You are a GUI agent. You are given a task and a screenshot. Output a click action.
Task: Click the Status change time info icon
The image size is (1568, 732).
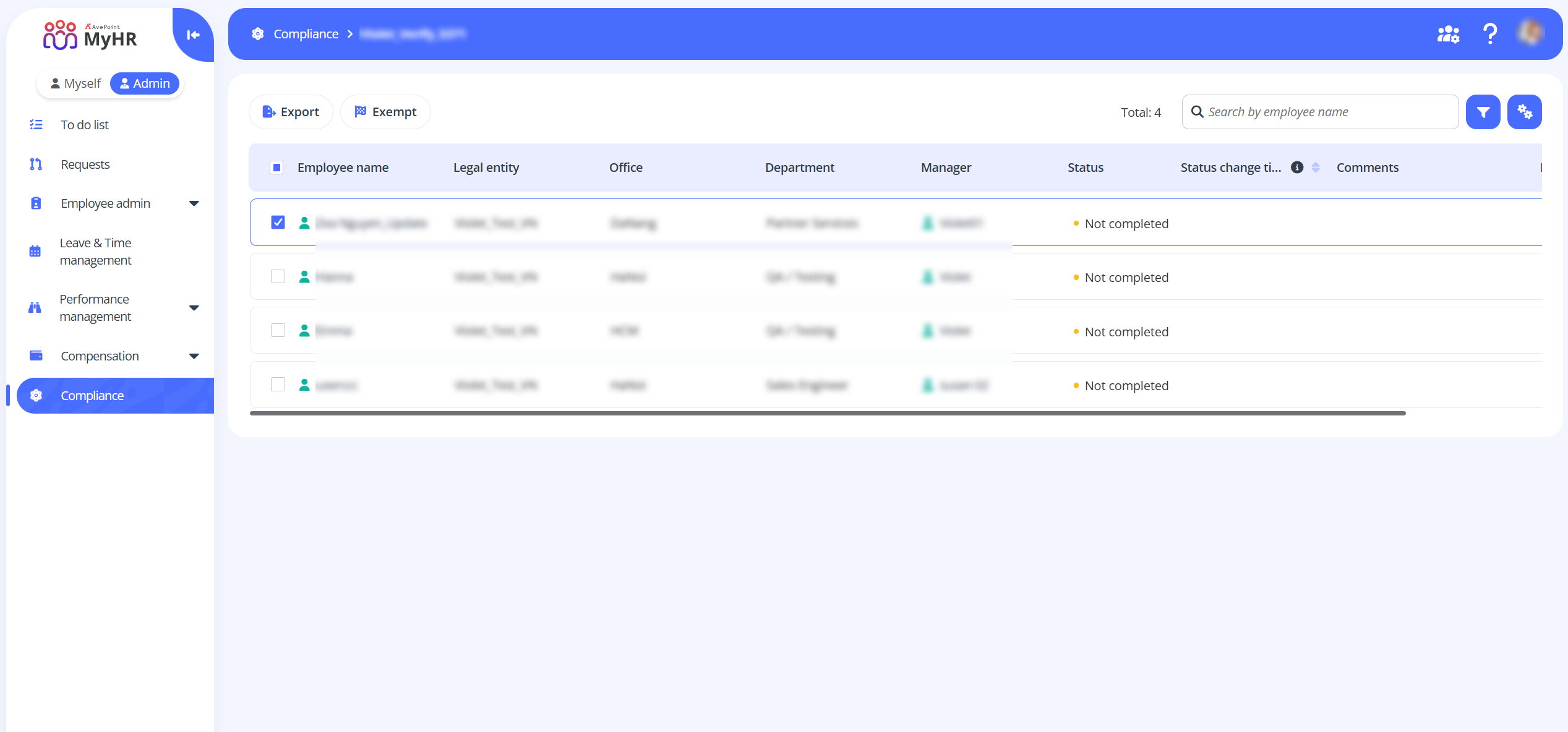(x=1297, y=168)
